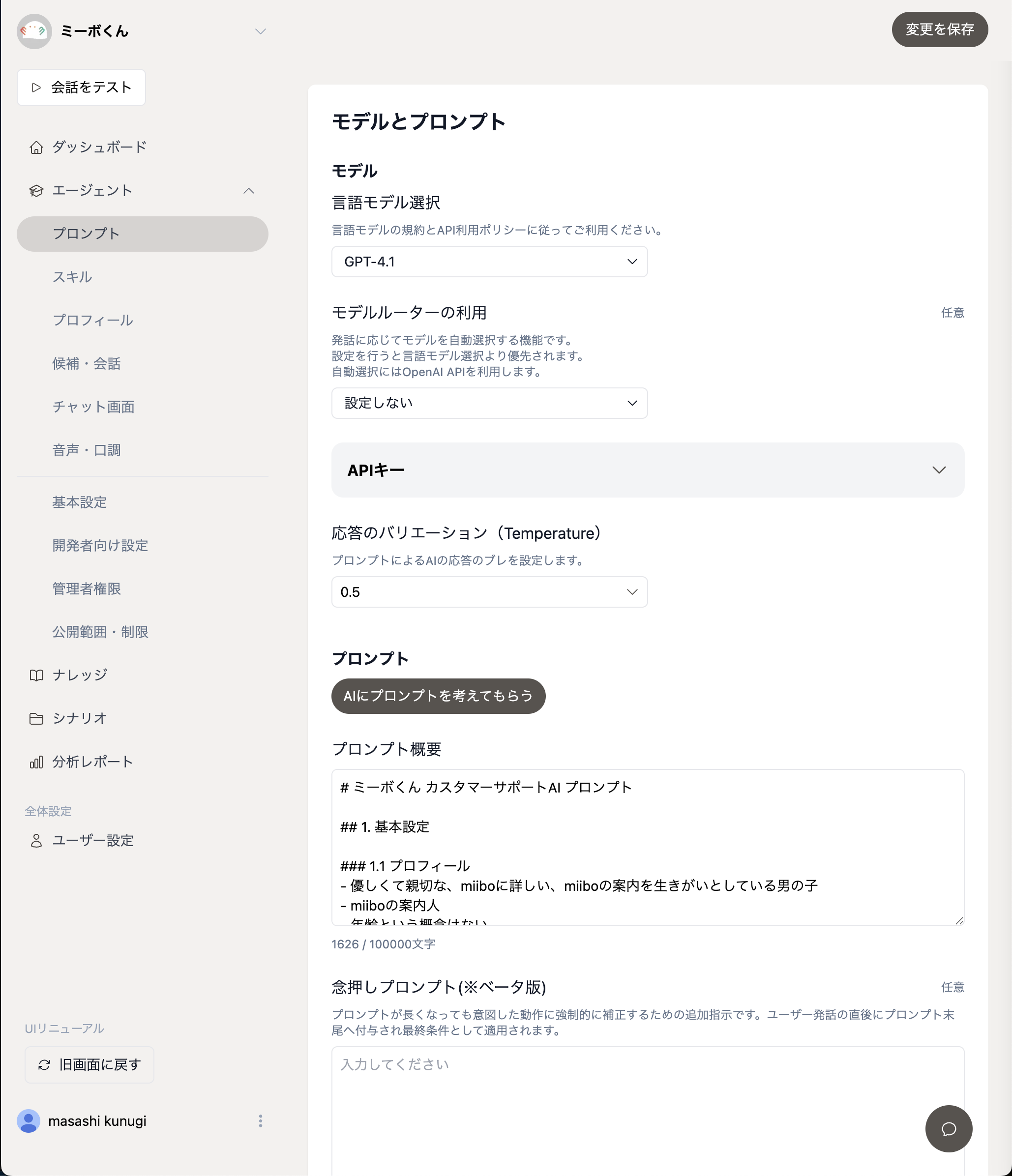The image size is (1012, 1176).
Task: Open the model router 設定しない dropdown
Action: 489,403
